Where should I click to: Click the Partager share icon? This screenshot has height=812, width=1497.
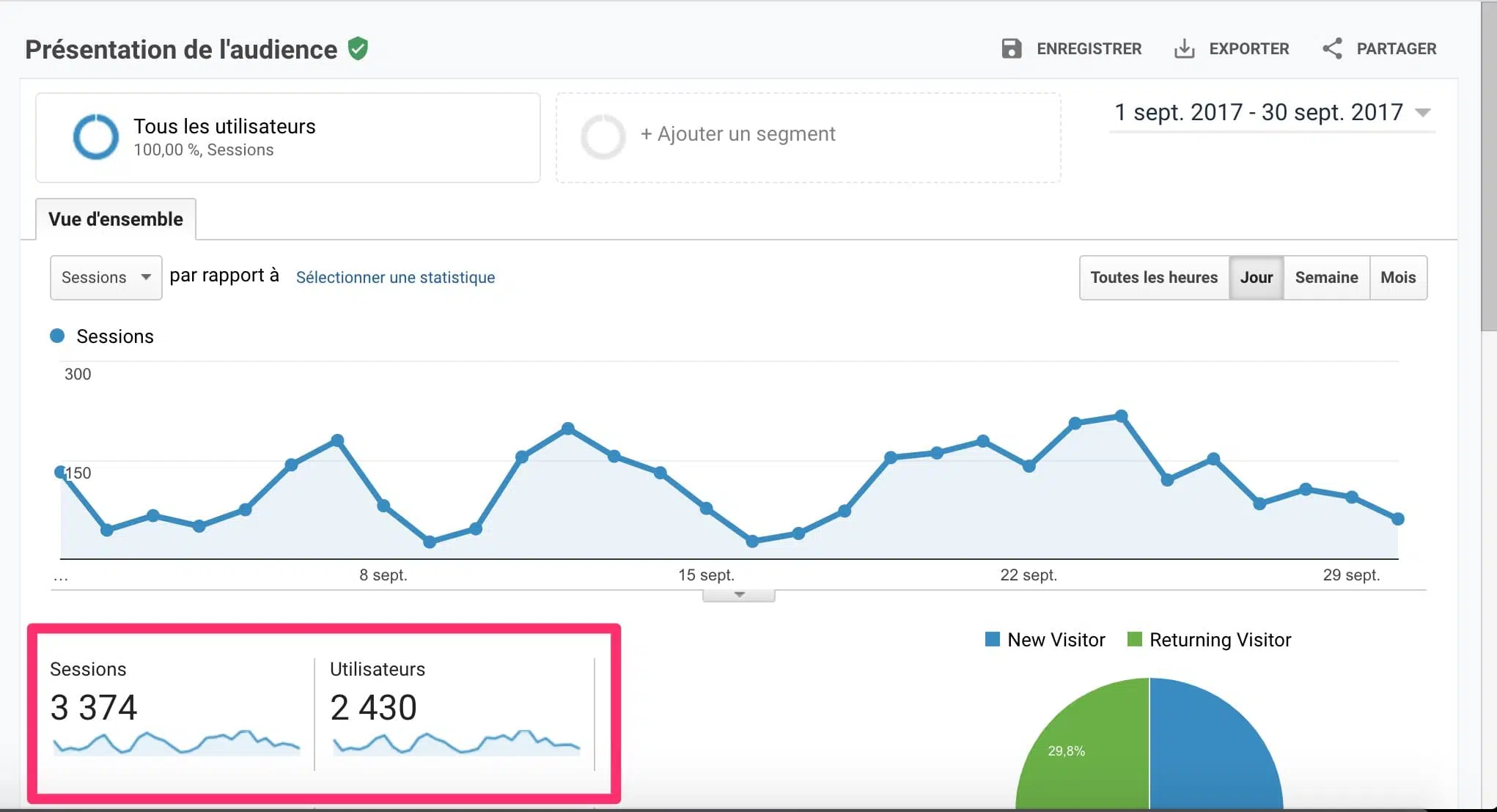pyautogui.click(x=1332, y=48)
